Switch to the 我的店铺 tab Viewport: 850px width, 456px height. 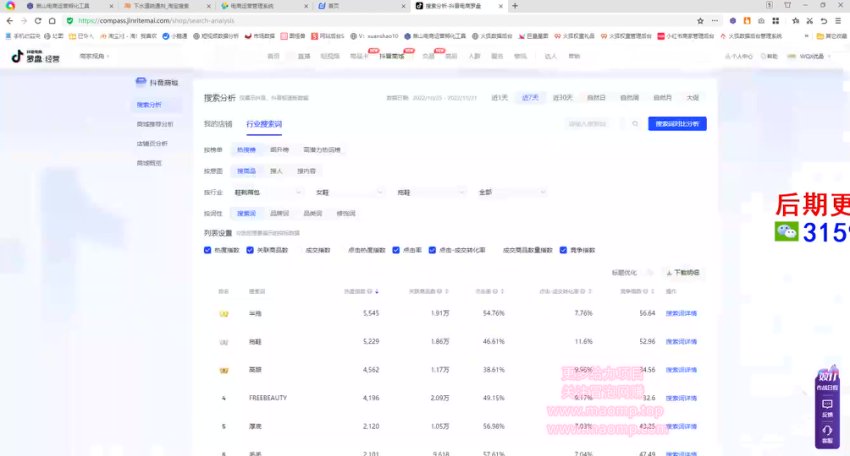click(217, 124)
